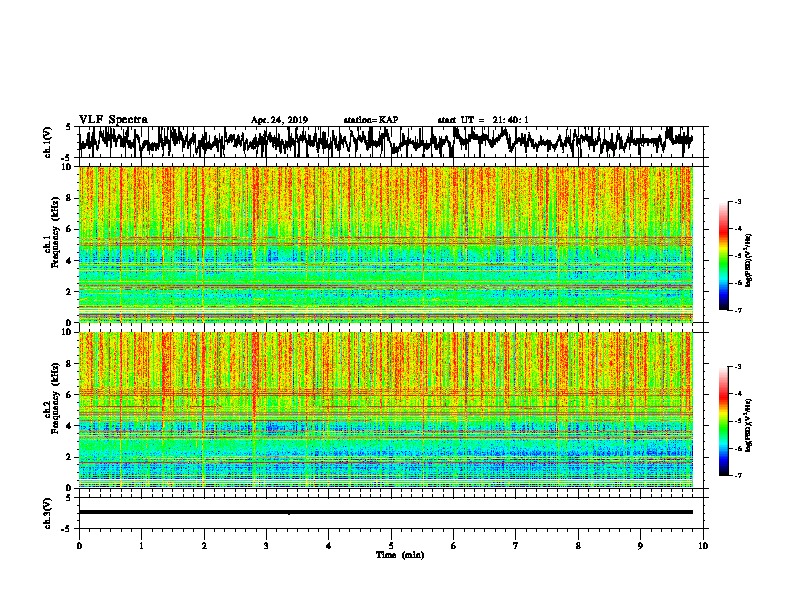Click the 'ch.3(V)' axis label

(48, 513)
